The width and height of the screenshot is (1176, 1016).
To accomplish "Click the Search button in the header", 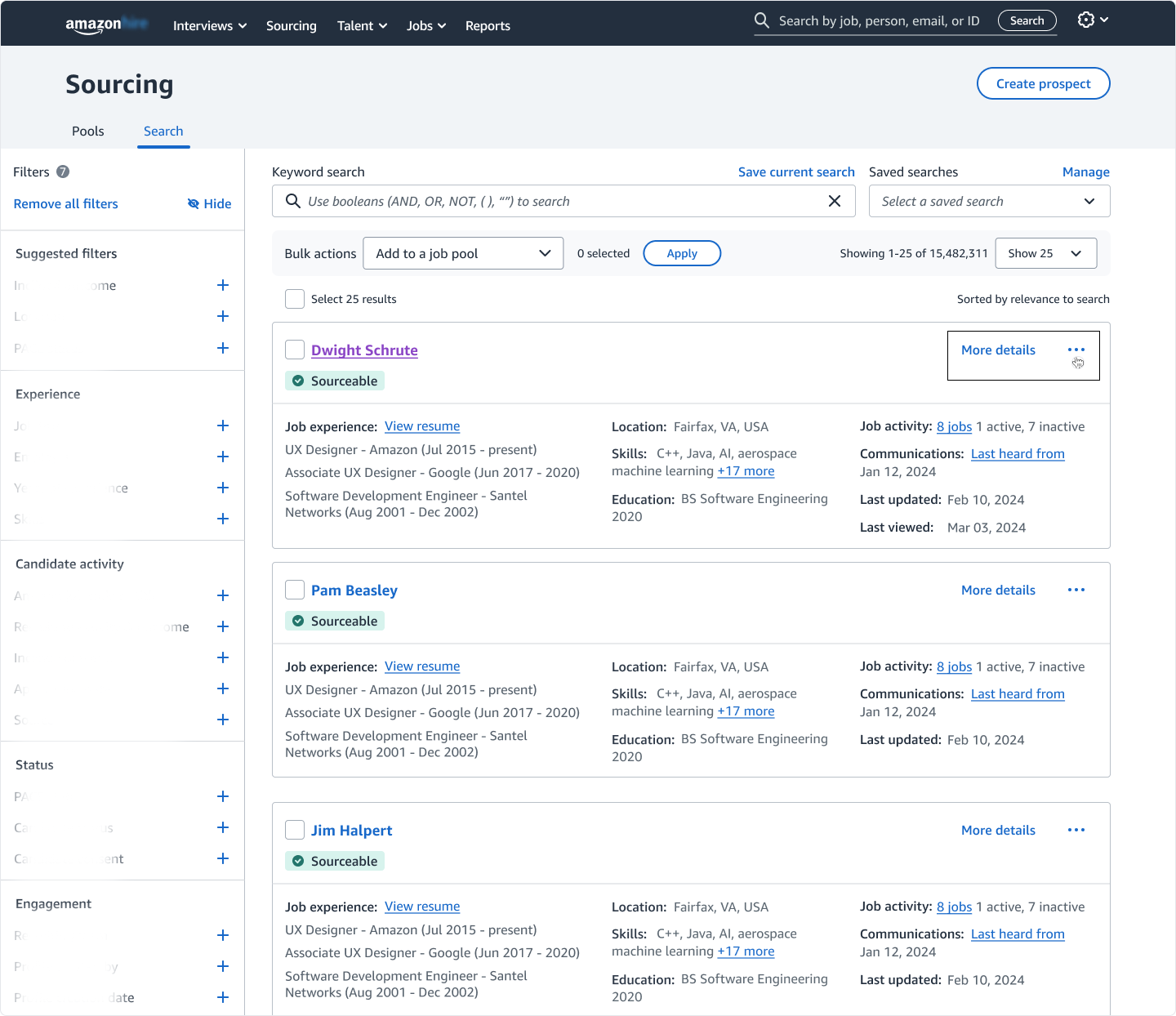I will [x=1027, y=20].
